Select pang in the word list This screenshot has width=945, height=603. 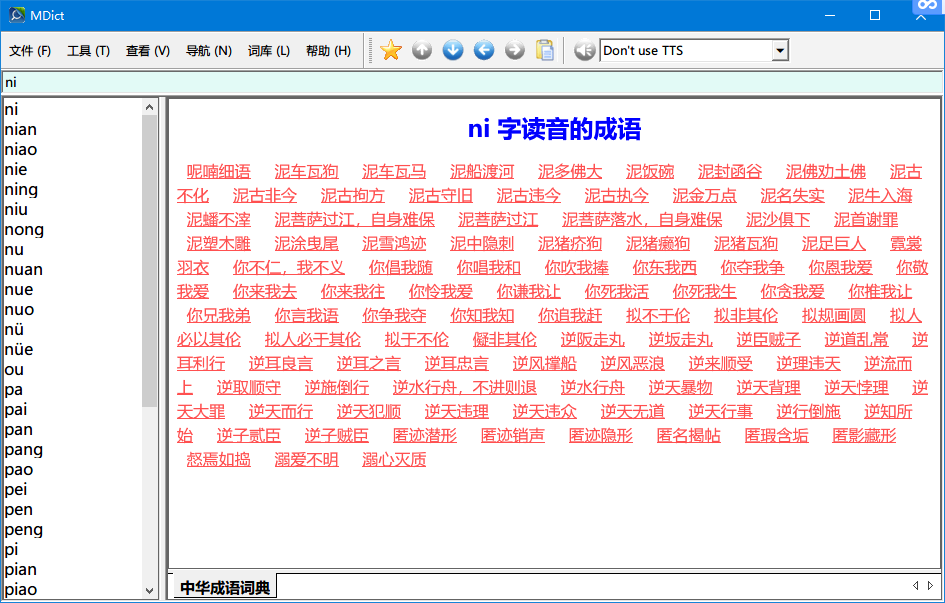(24, 449)
